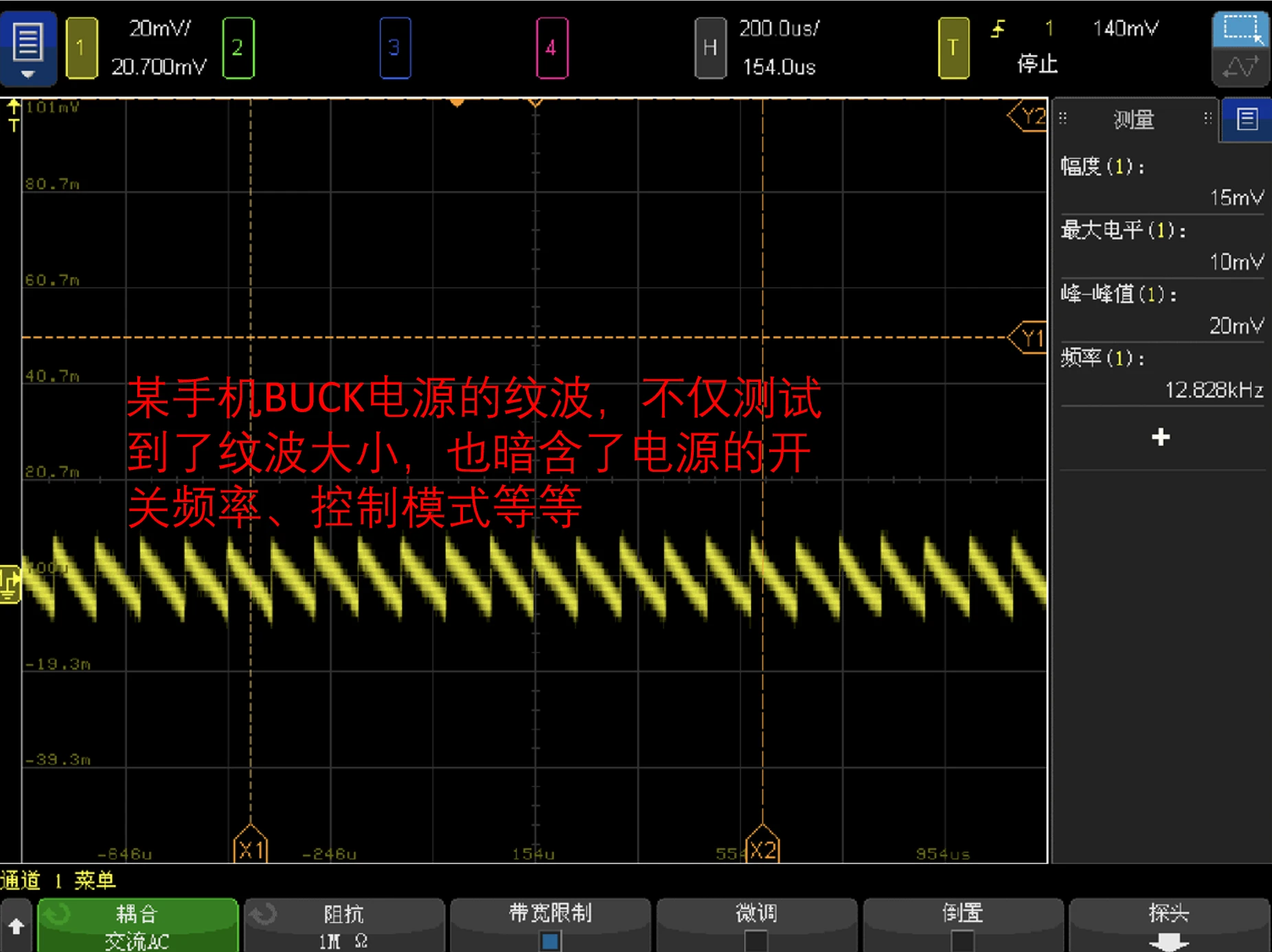1272x952 pixels.
Task: Click the zoom box selection icon
Action: click(1240, 29)
